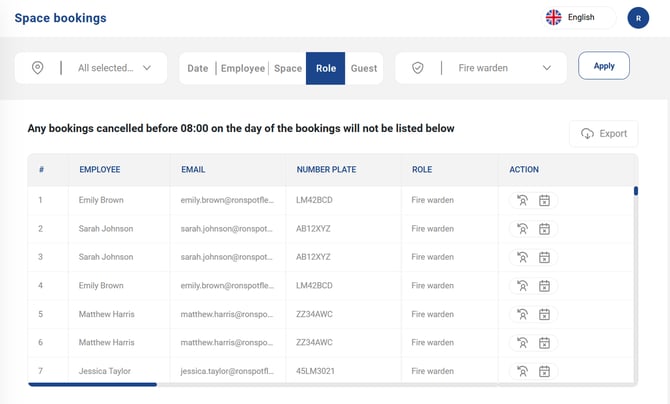The image size is (670, 404).
Task: Click reassign user icon in row 1
Action: click(521, 200)
